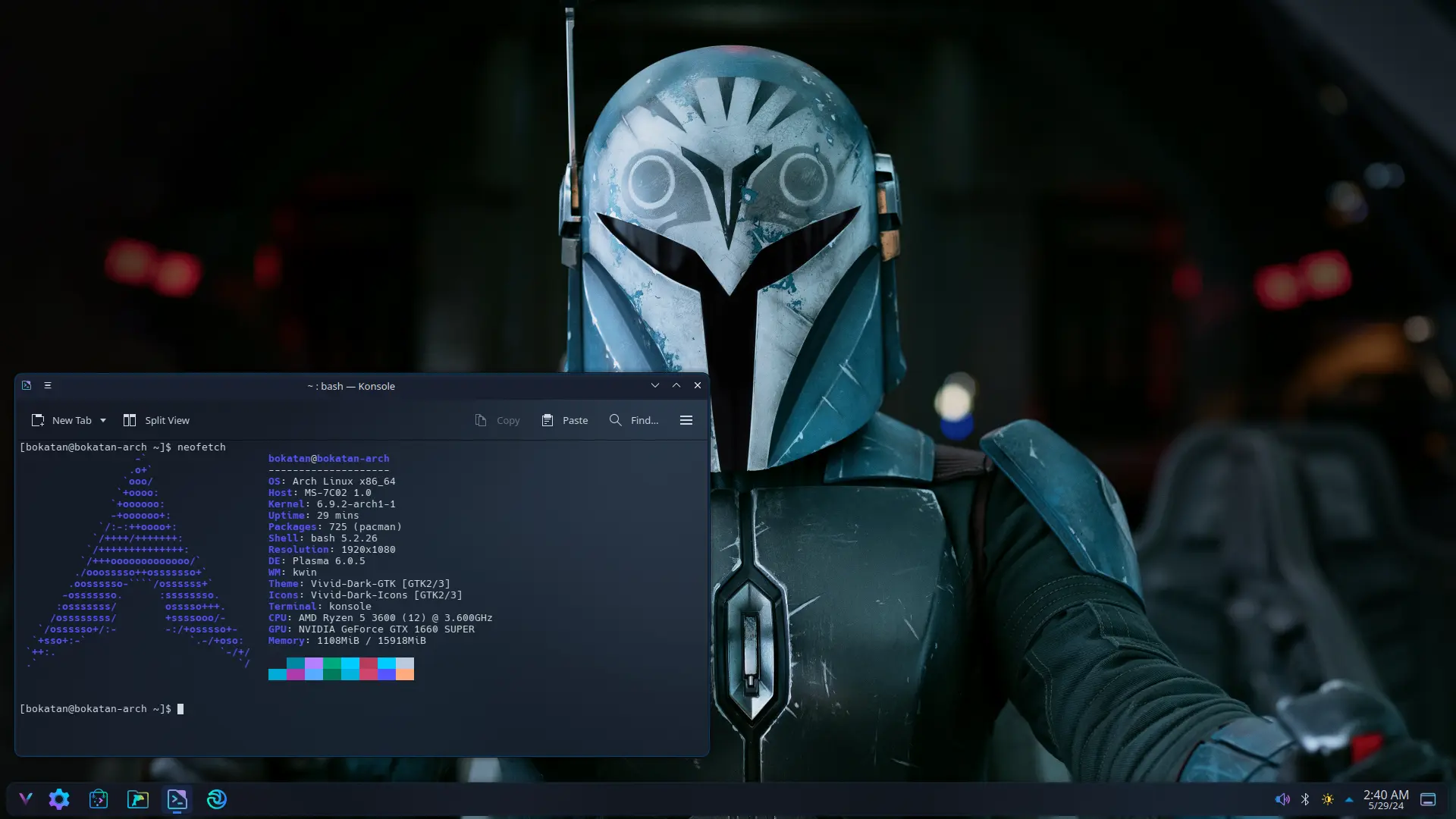Click the lavender color block in neofetch palette

tap(314, 663)
